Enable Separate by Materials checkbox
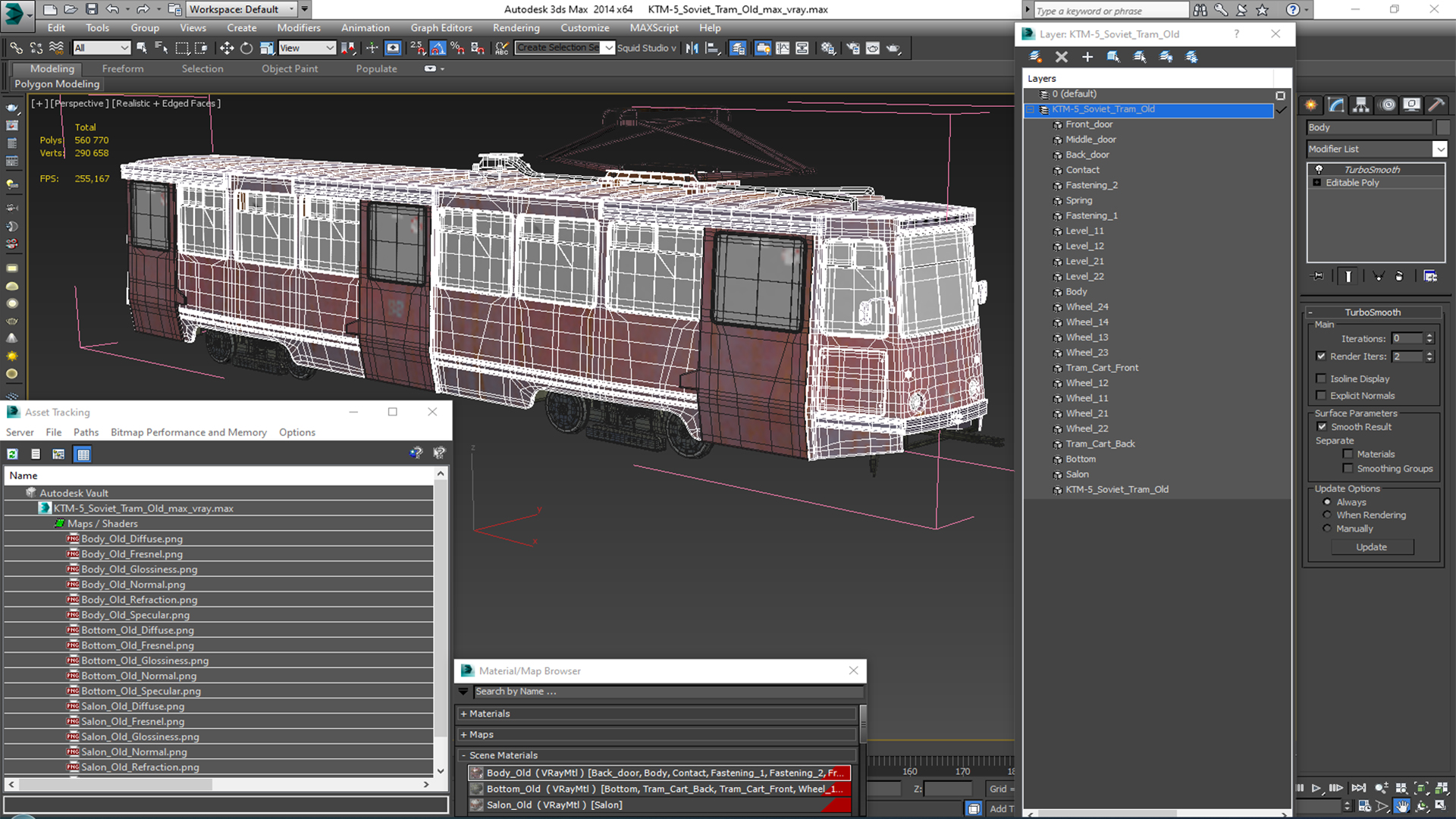This screenshot has width=1456, height=819. pyautogui.click(x=1348, y=454)
